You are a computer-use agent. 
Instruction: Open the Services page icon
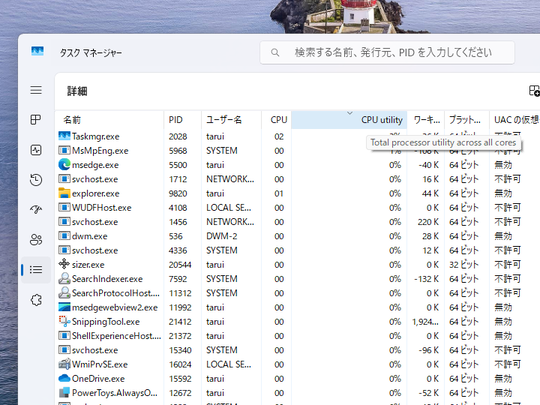[36, 300]
